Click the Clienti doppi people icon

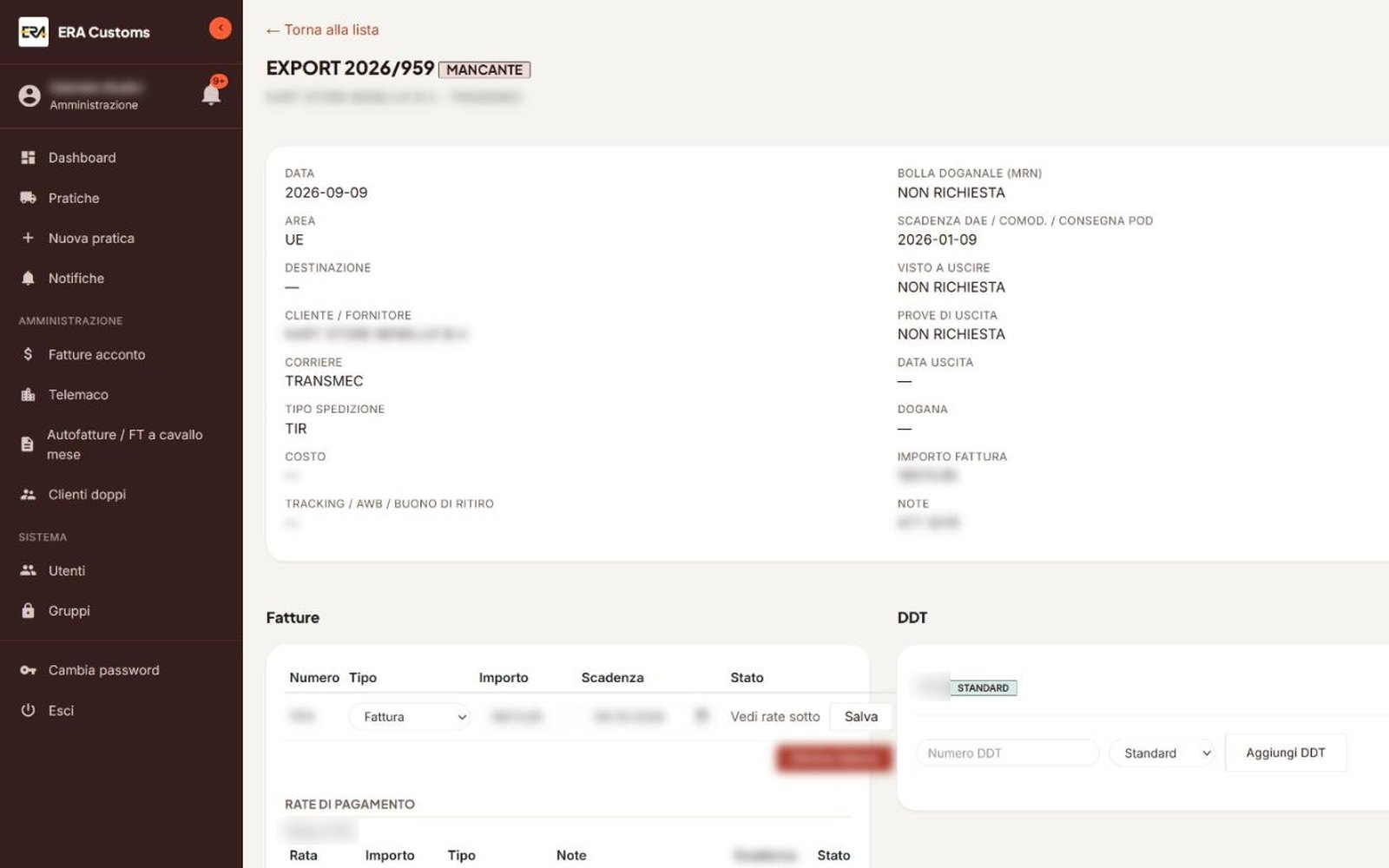pos(28,494)
